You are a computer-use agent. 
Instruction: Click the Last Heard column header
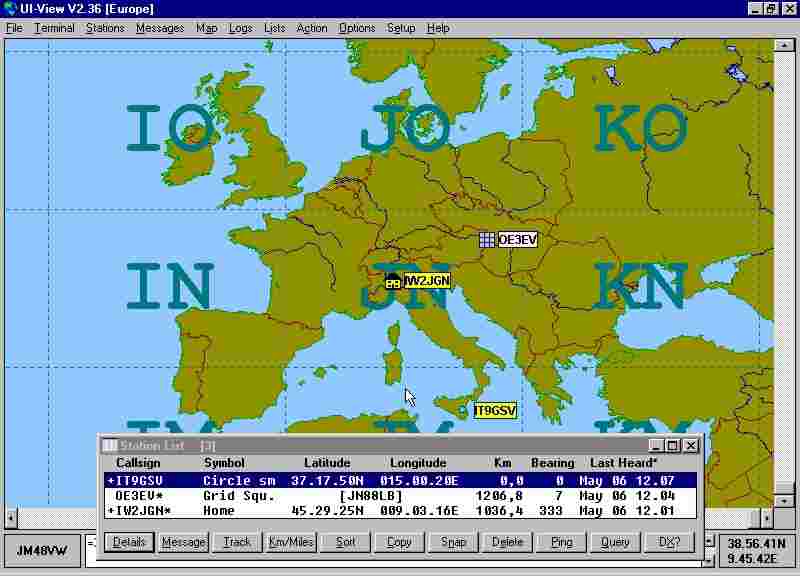623,463
